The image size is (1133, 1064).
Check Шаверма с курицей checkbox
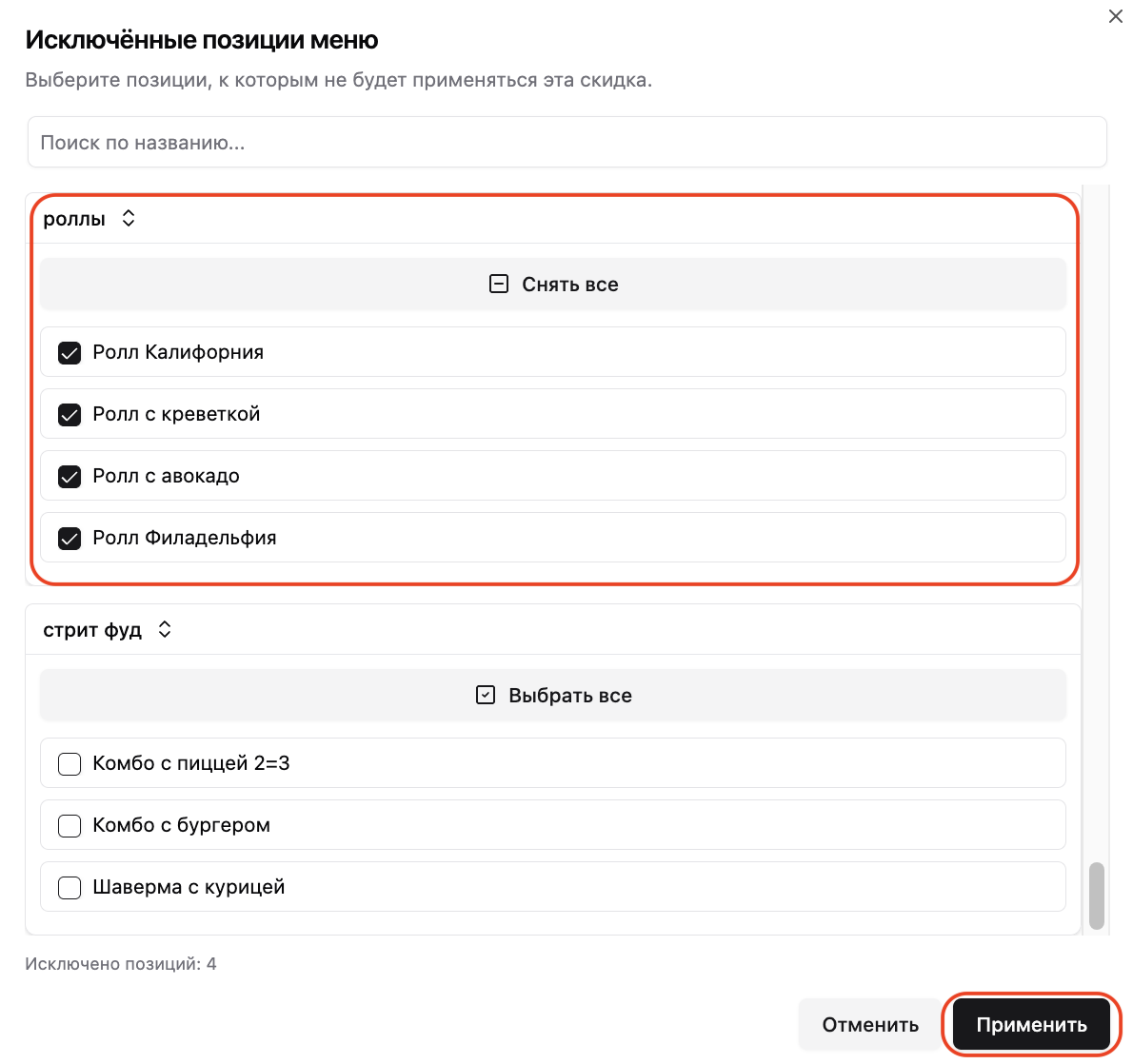pos(70,887)
